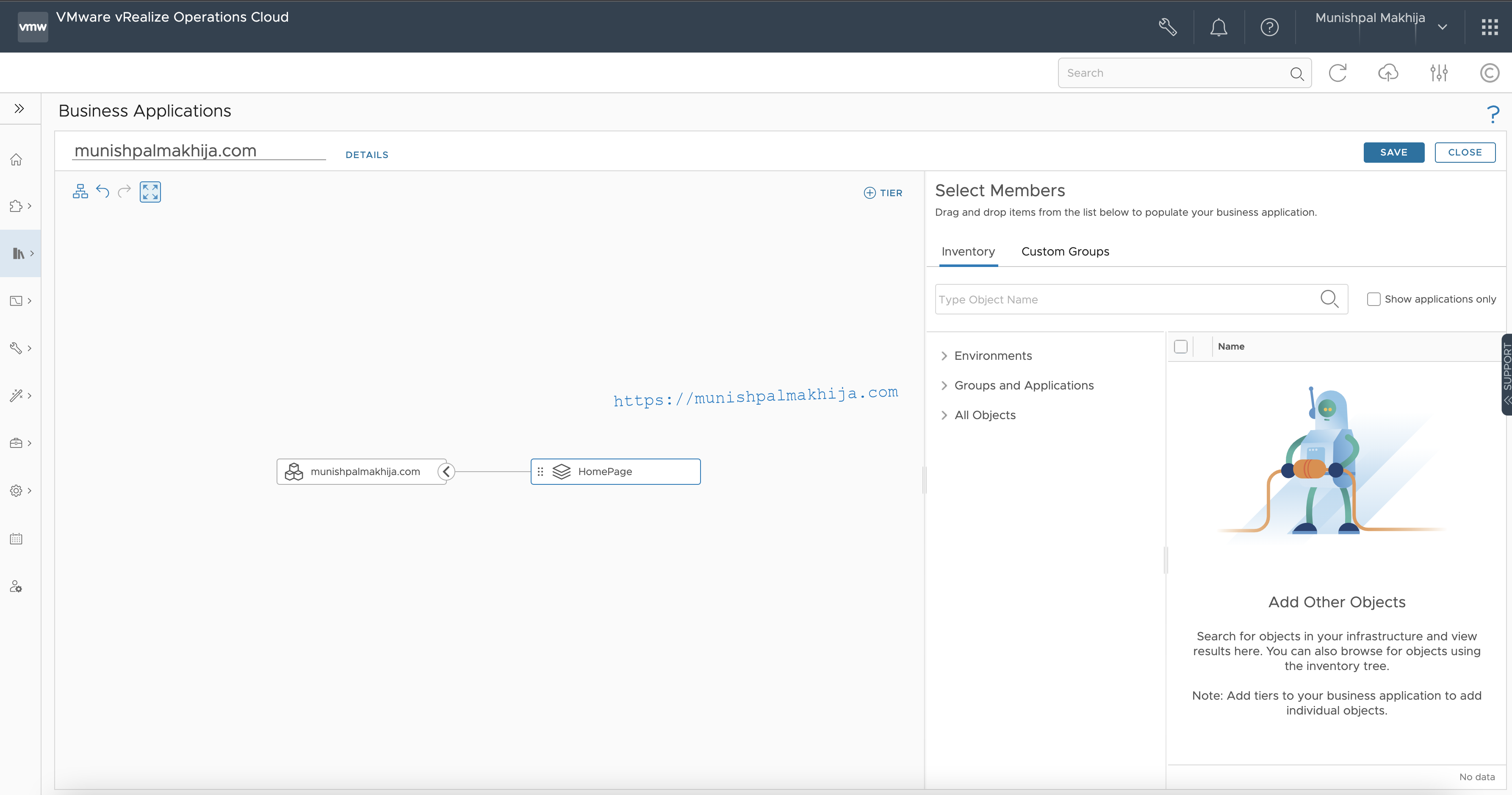Open the user administration sidebar icon
This screenshot has width=1512, height=795.
17,587
